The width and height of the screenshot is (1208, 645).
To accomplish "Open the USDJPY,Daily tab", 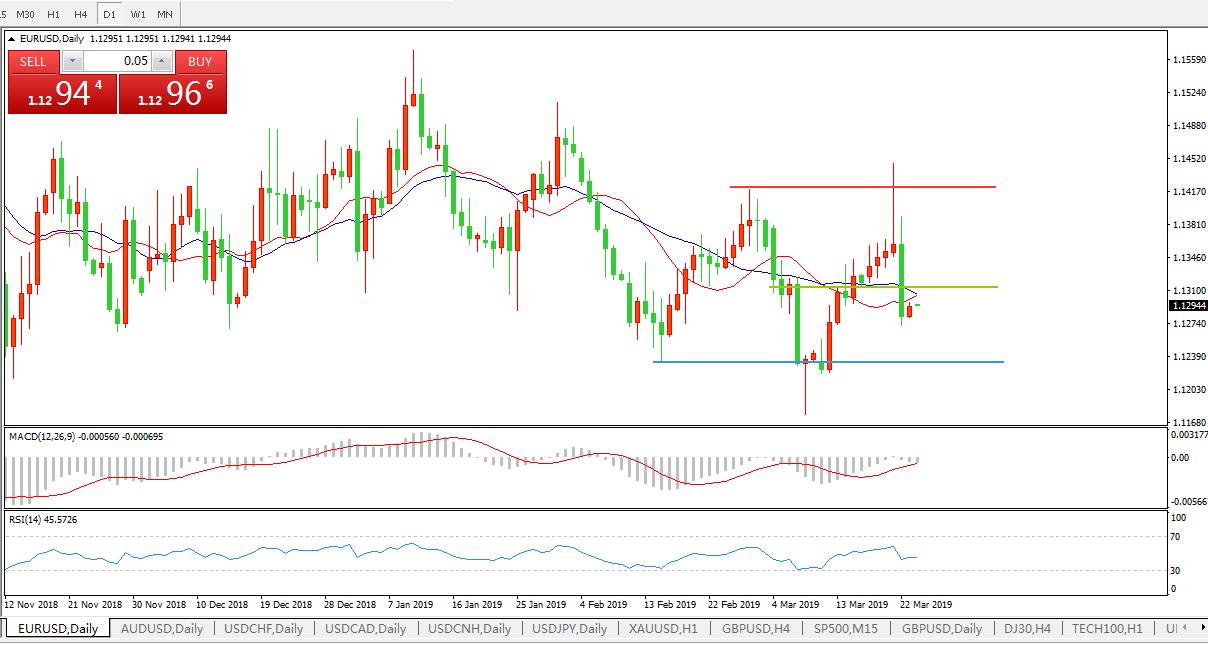I will tap(567, 629).
